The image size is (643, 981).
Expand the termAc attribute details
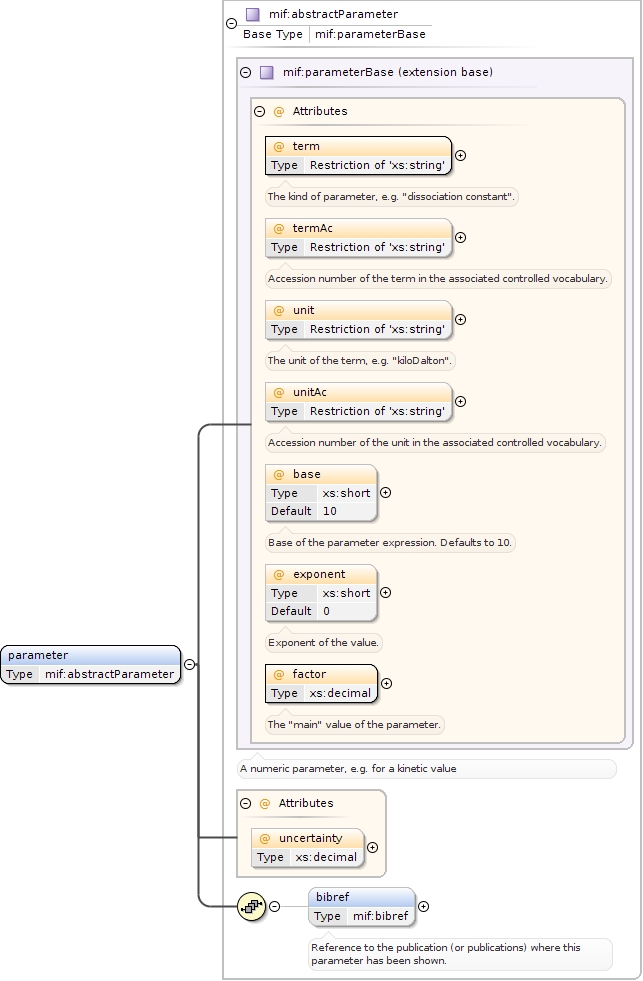pos(461,238)
